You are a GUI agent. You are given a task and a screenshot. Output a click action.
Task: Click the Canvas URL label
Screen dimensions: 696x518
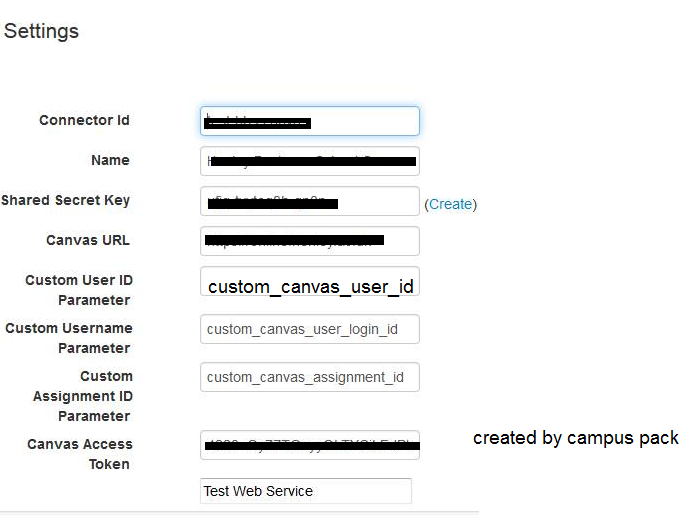pyautogui.click(x=88, y=241)
